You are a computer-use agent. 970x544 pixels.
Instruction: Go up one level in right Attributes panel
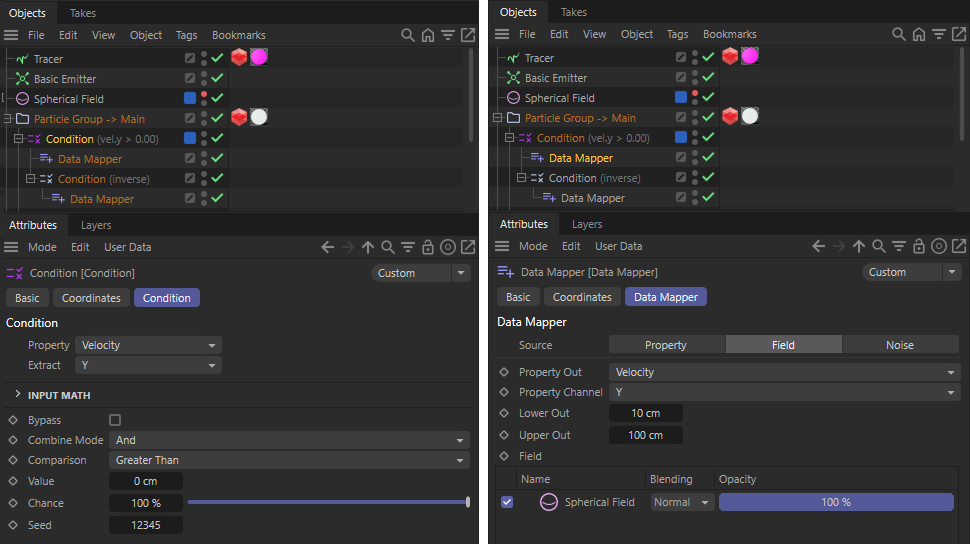[859, 246]
